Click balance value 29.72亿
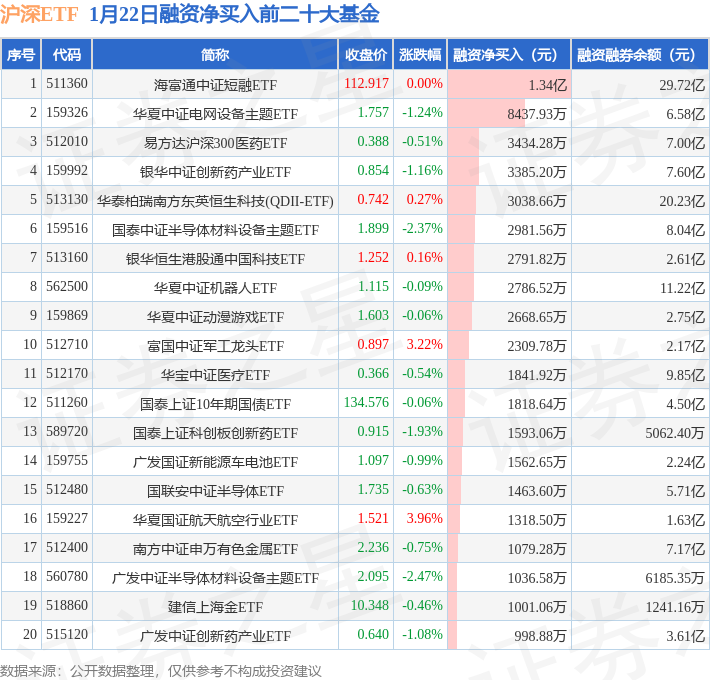 [x=682, y=85]
